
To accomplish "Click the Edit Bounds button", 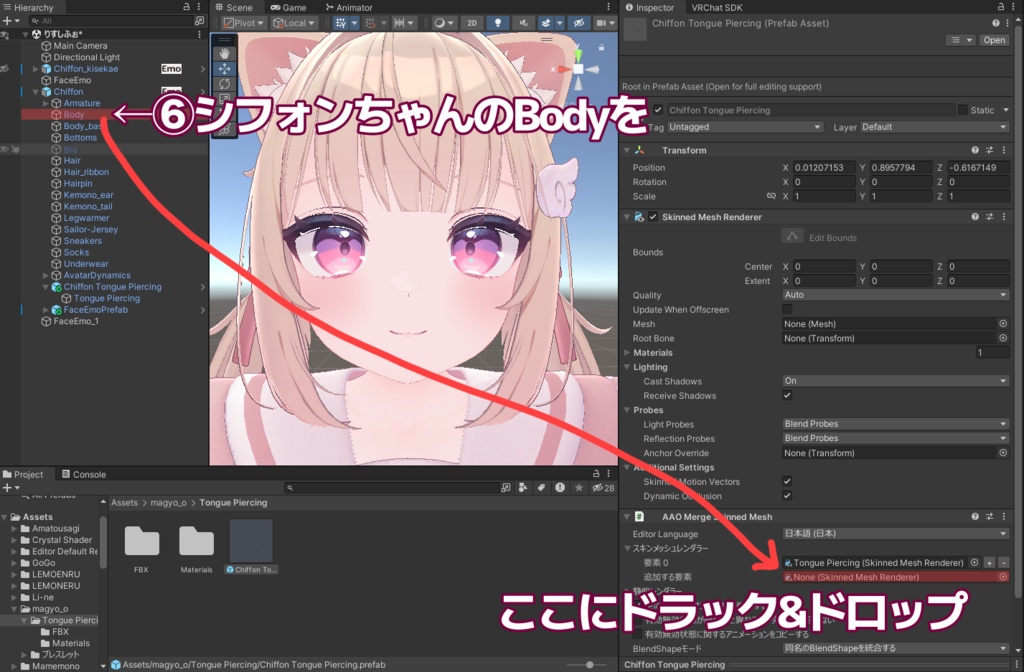I will click(x=792, y=236).
